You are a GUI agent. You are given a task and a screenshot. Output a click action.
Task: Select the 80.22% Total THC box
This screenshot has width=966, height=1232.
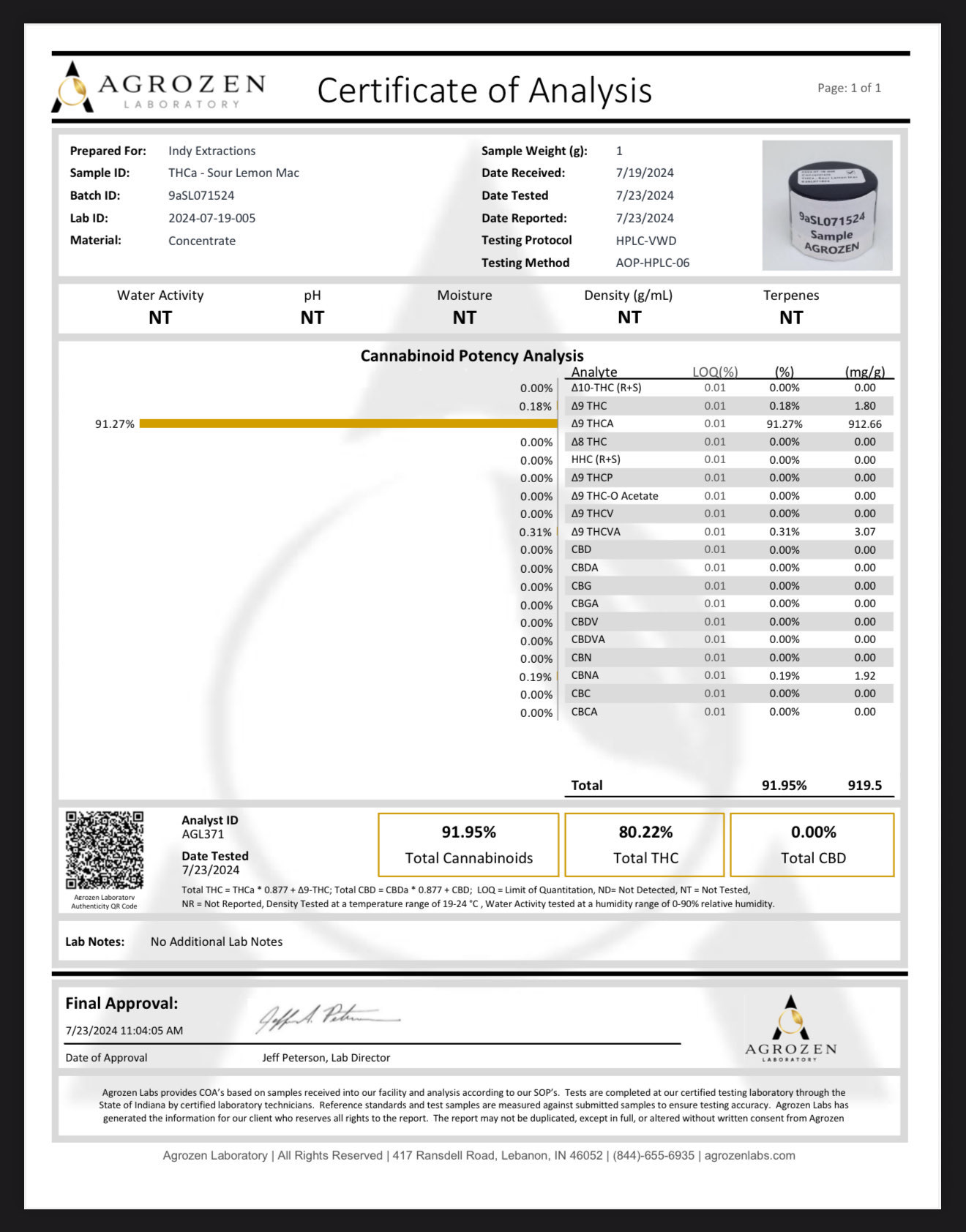(645, 844)
